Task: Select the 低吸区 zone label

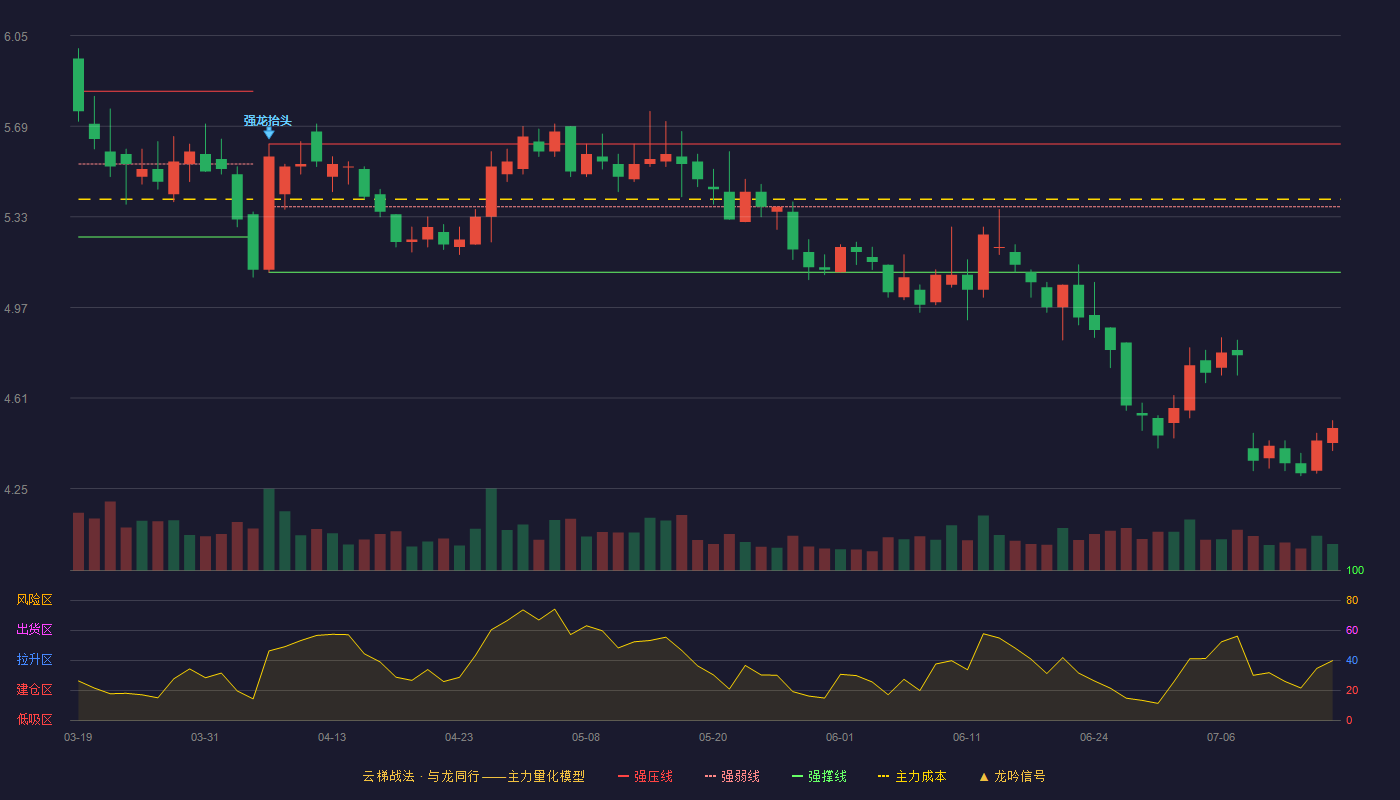Action: pyautogui.click(x=34, y=720)
